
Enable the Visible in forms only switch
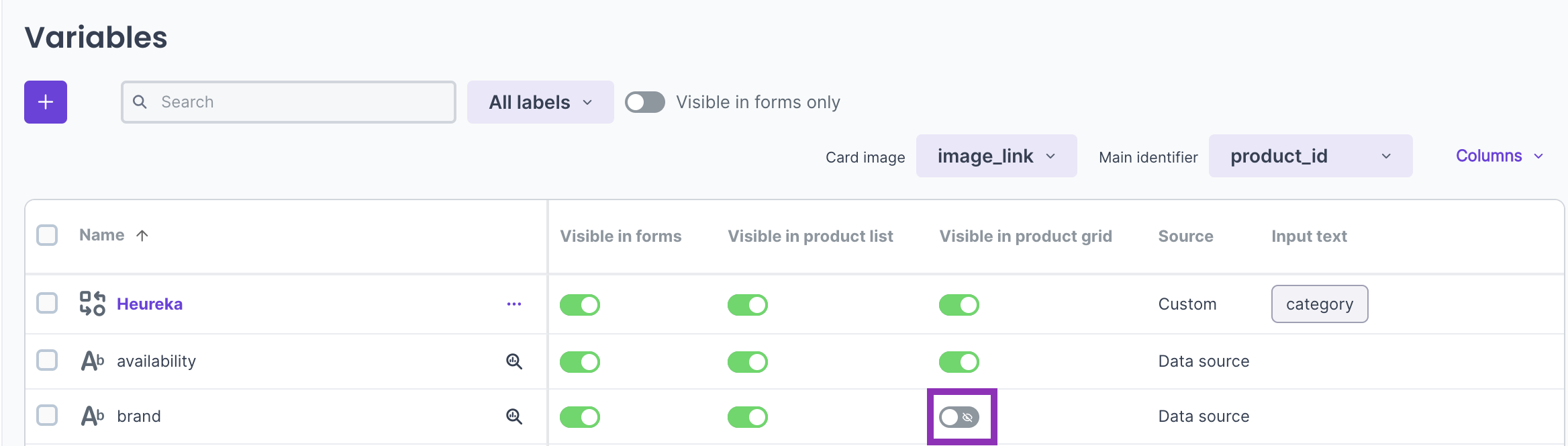point(644,102)
